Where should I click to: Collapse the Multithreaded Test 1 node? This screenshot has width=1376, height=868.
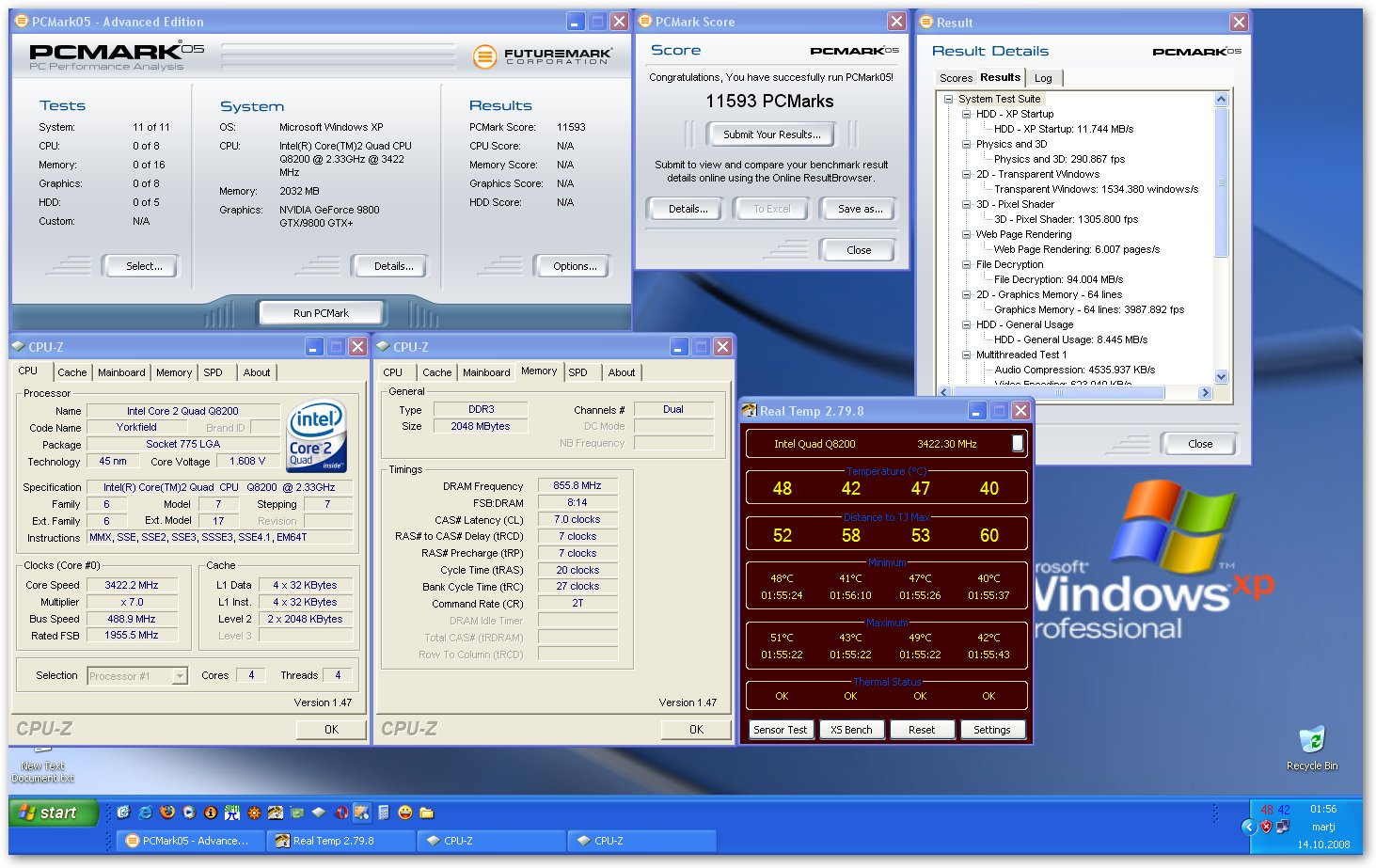click(x=966, y=355)
